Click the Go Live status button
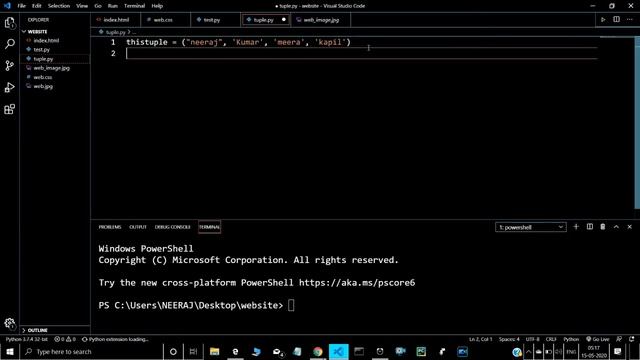 (x=598, y=339)
